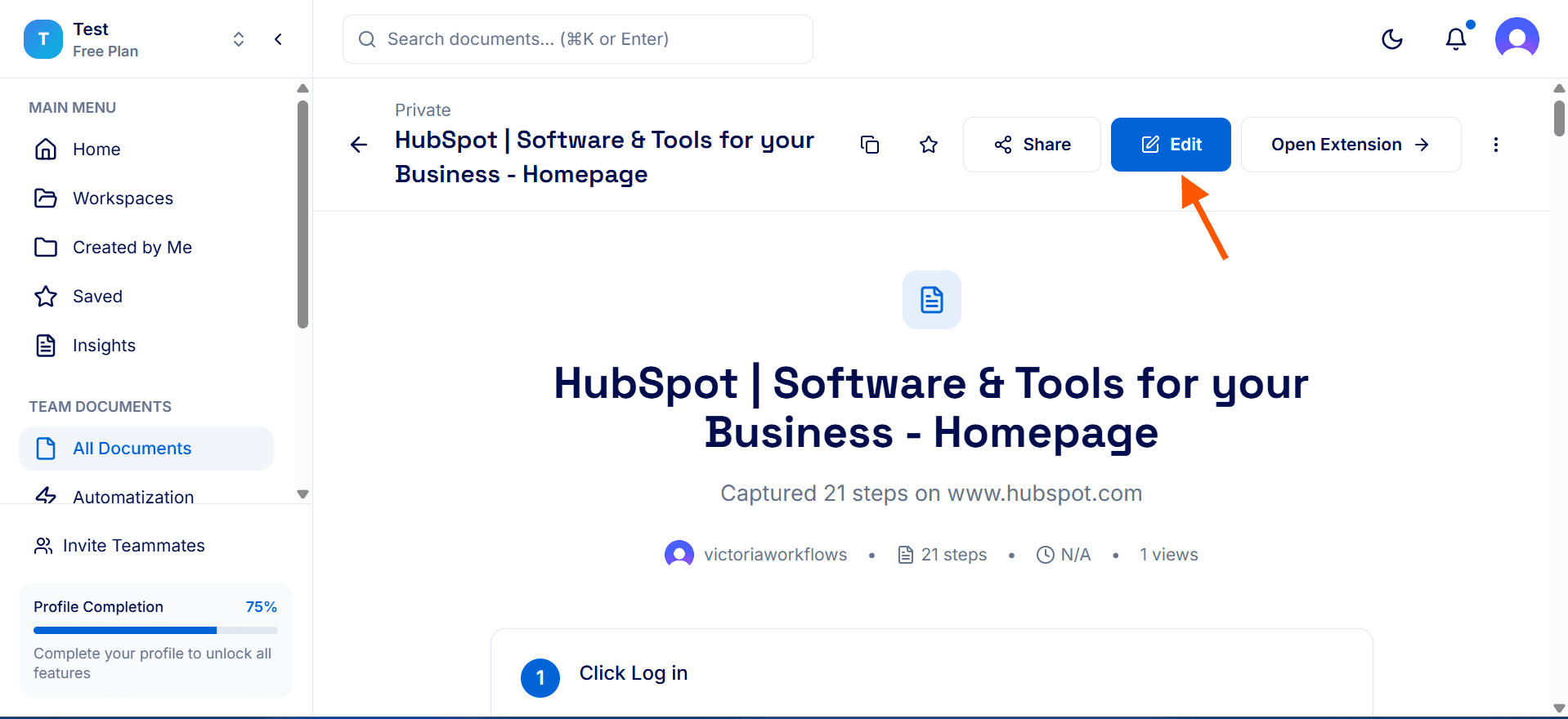Open notifications bell

coord(1455,39)
